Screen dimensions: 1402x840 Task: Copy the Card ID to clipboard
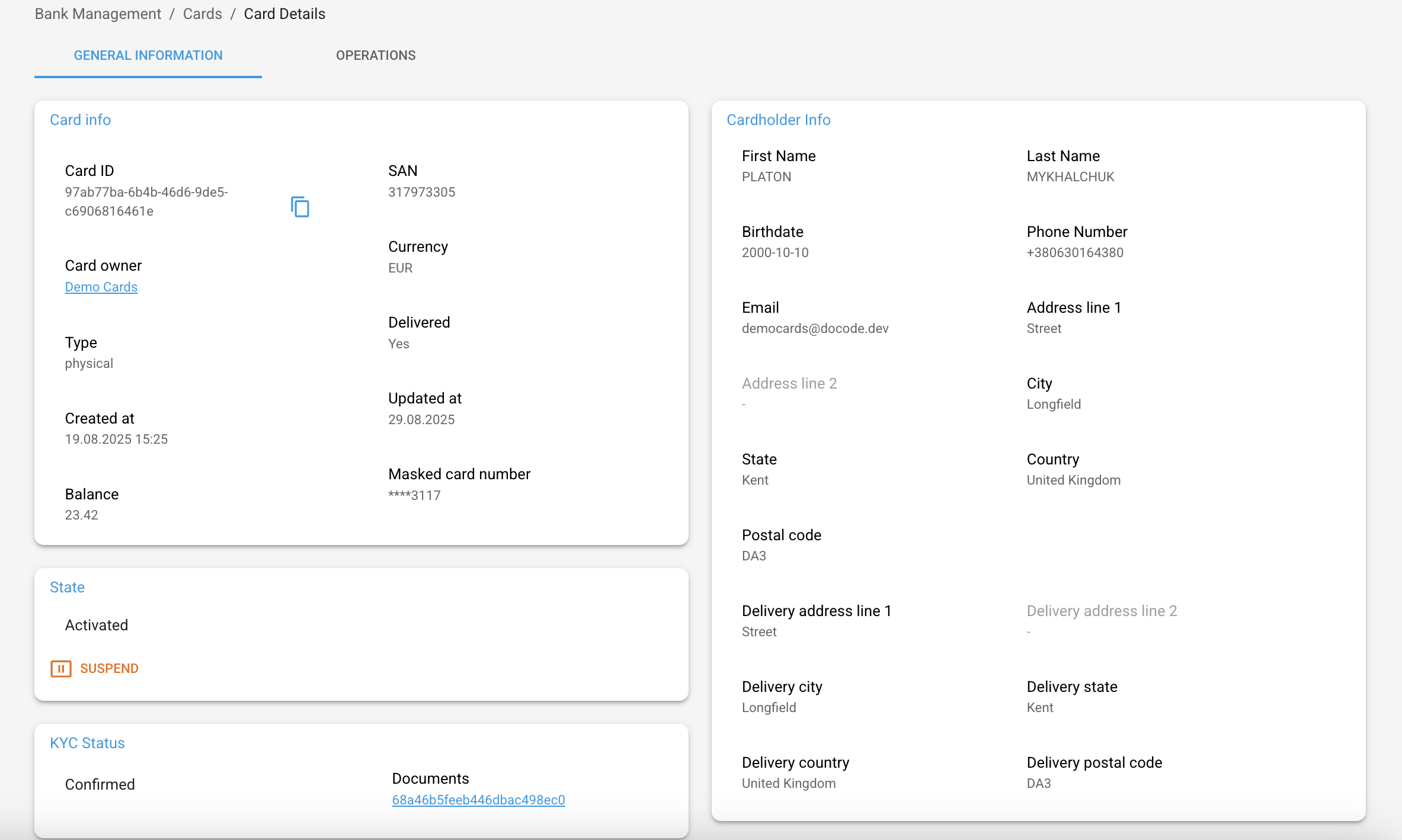point(300,207)
